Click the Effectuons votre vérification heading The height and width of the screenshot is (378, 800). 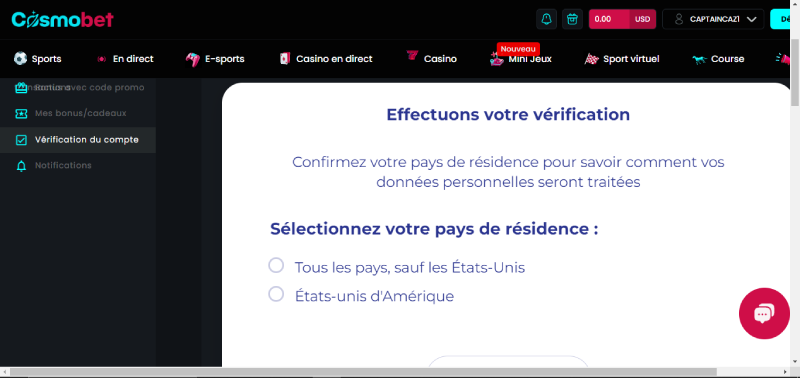[508, 115]
